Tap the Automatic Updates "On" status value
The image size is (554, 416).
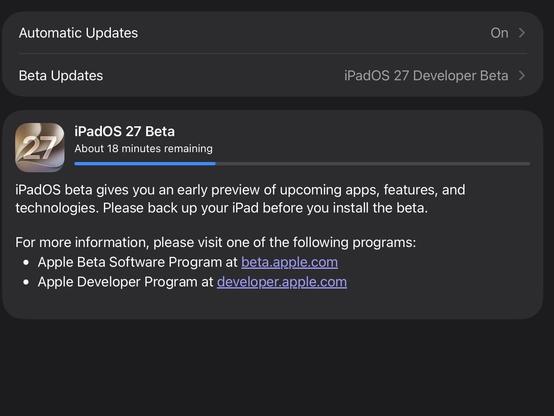pos(499,33)
